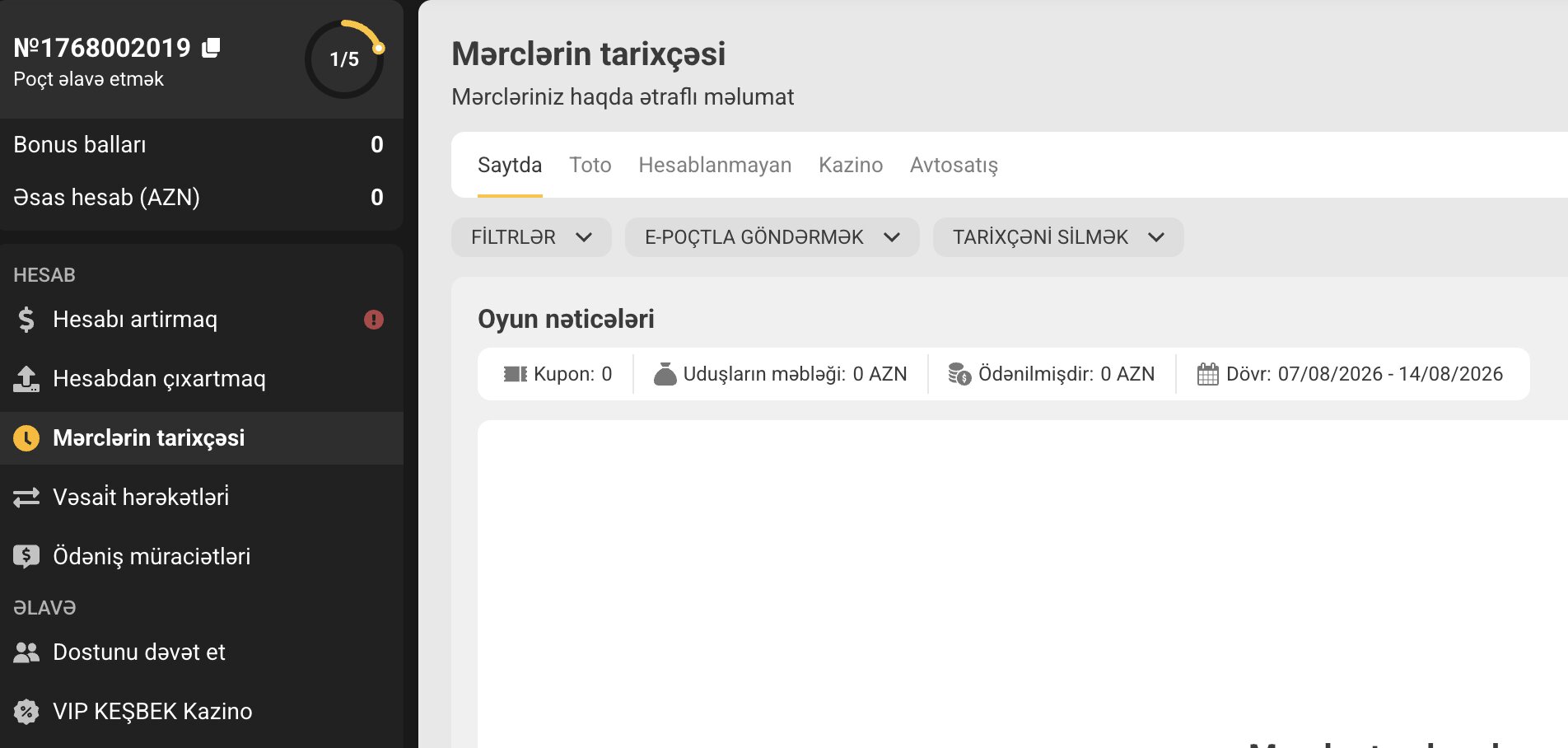
Task: Expand the E-POÇTLA GÖNDƏRMƏK dropdown
Action: [772, 237]
